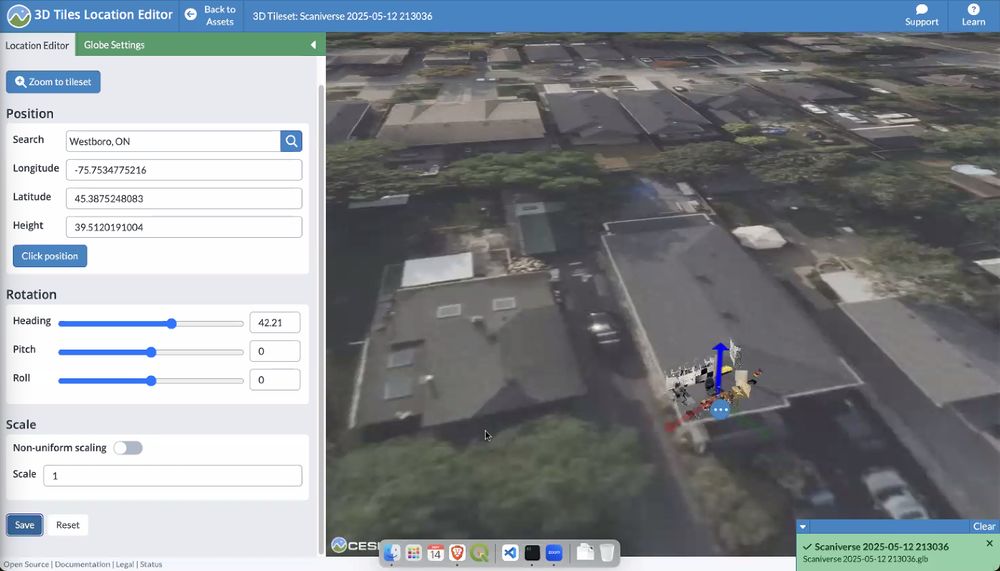This screenshot has width=1000, height=571.
Task: Open Terminal from the dock
Action: click(532, 552)
